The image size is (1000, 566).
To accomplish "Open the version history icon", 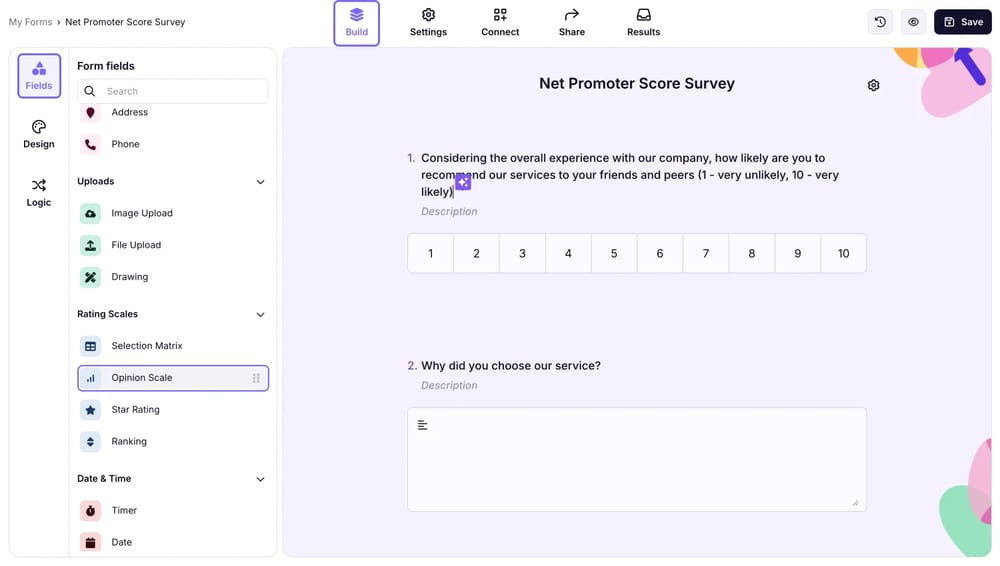I will pyautogui.click(x=880, y=22).
